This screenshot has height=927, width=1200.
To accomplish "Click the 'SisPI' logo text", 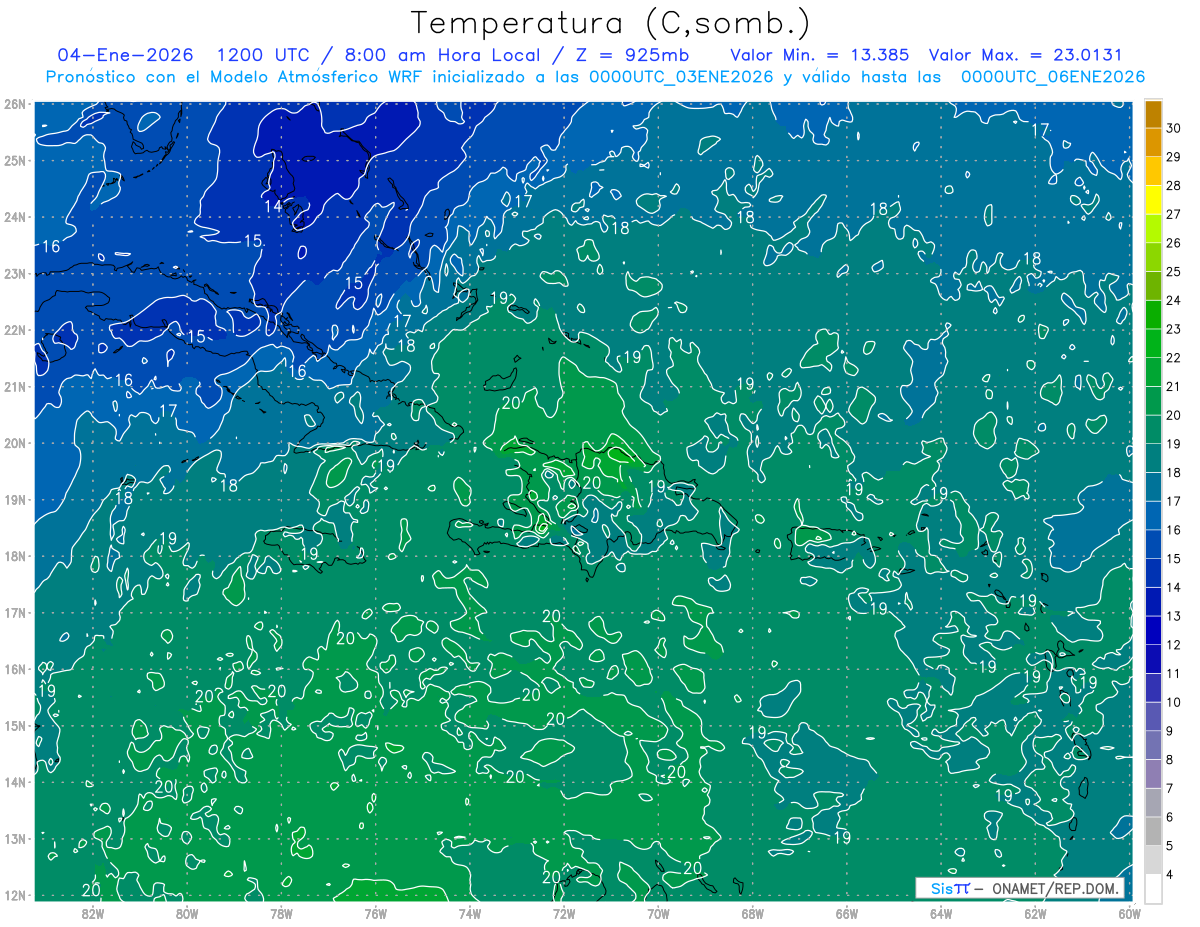I will point(950,888).
